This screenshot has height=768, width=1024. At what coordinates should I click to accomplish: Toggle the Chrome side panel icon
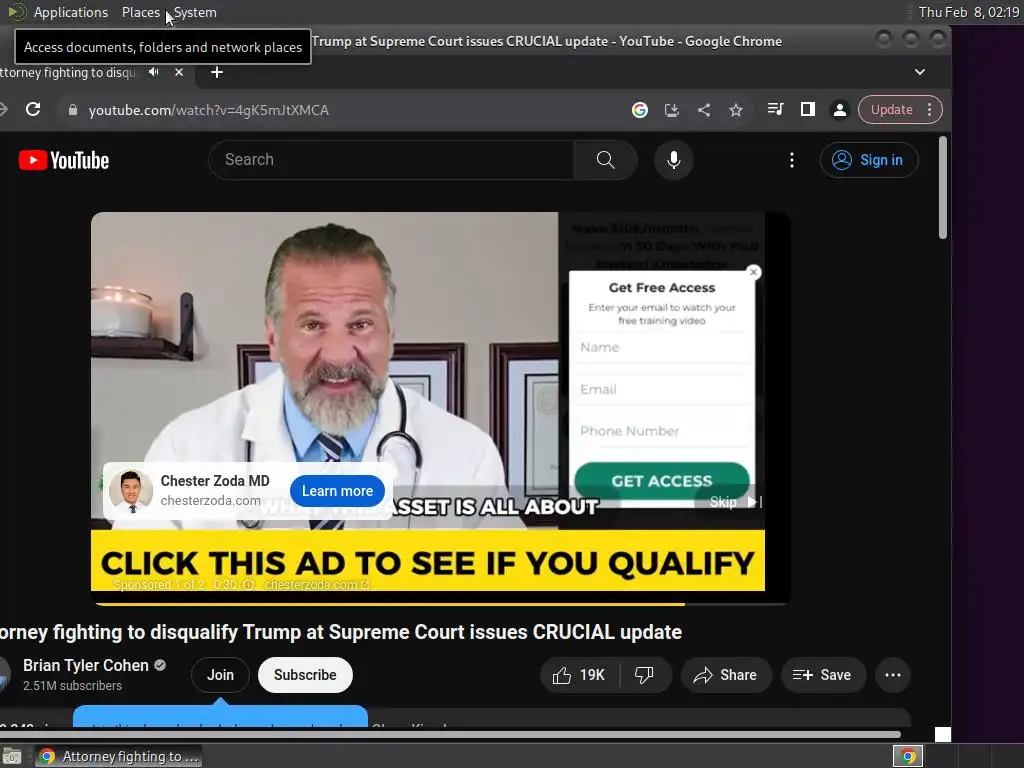pyautogui.click(x=808, y=110)
